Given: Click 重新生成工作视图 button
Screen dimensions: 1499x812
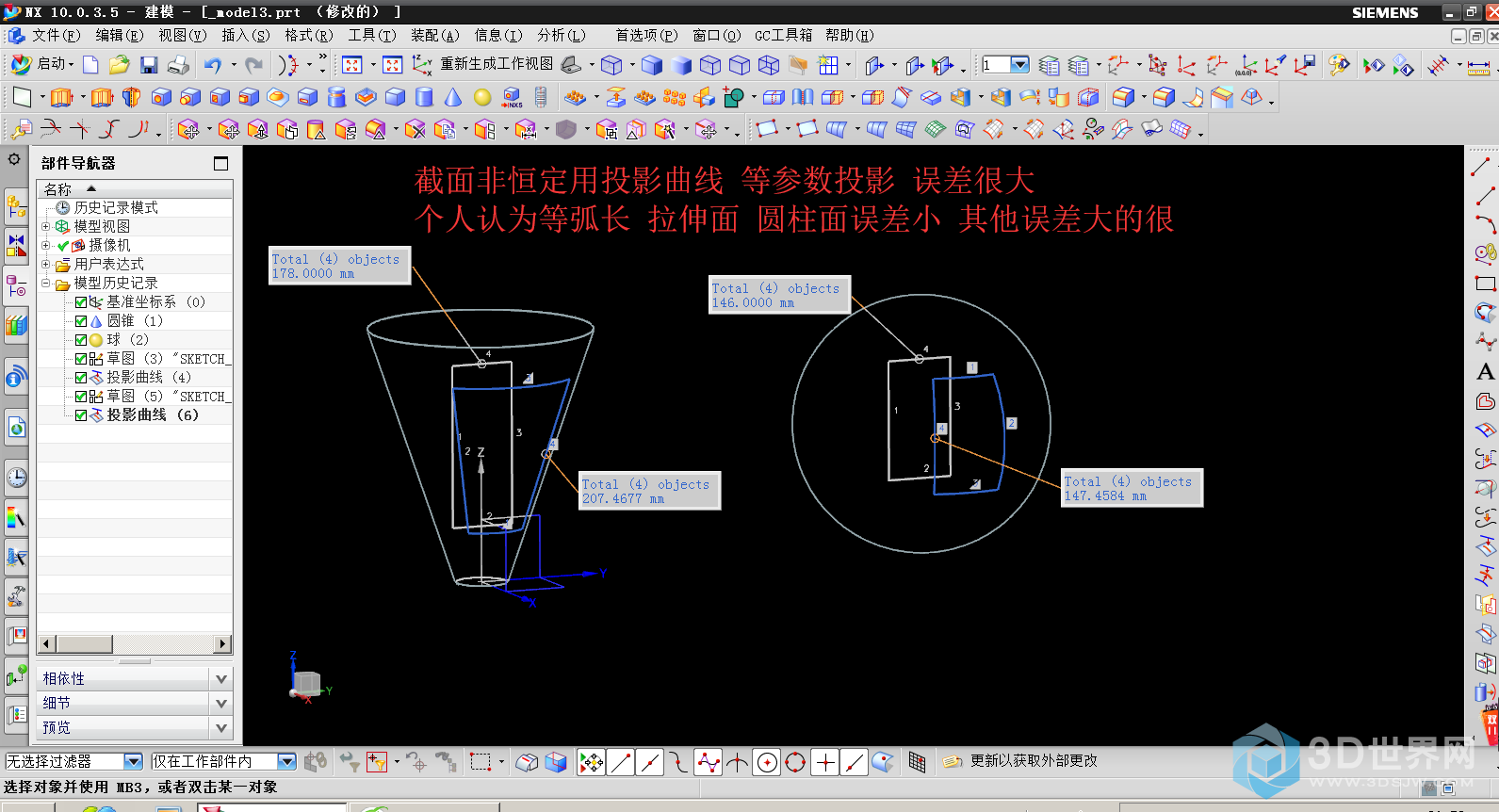Looking at the screenshot, I should tap(497, 64).
